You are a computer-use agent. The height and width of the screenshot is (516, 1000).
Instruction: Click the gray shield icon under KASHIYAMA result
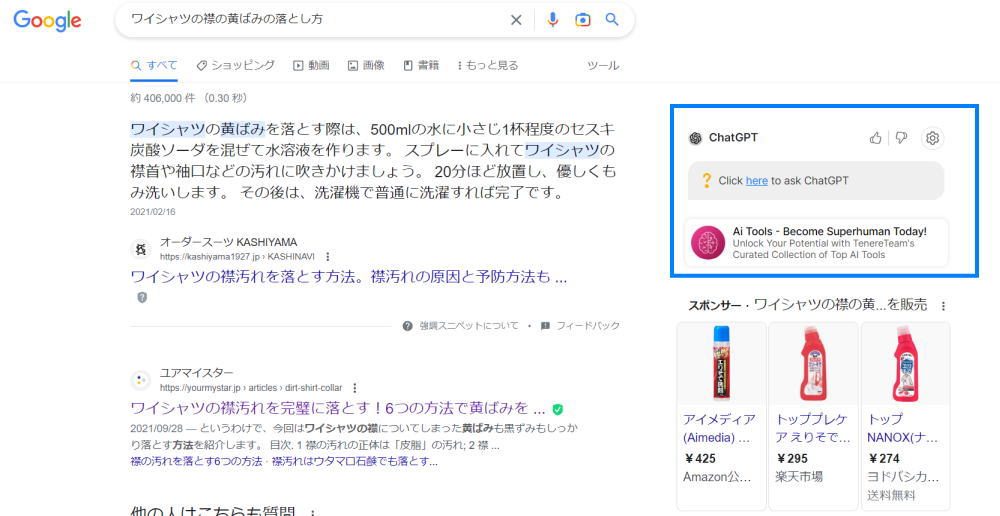coord(142,297)
